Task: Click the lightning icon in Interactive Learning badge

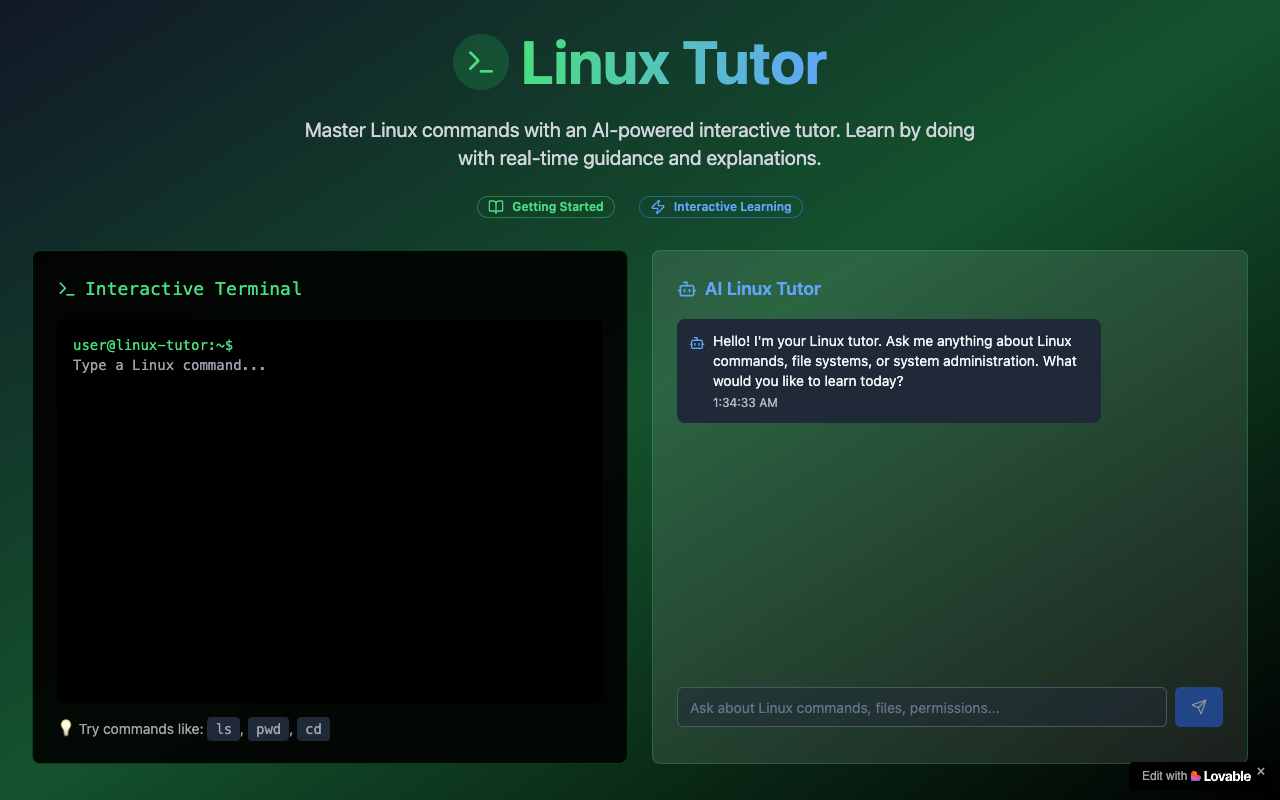Action: tap(657, 206)
